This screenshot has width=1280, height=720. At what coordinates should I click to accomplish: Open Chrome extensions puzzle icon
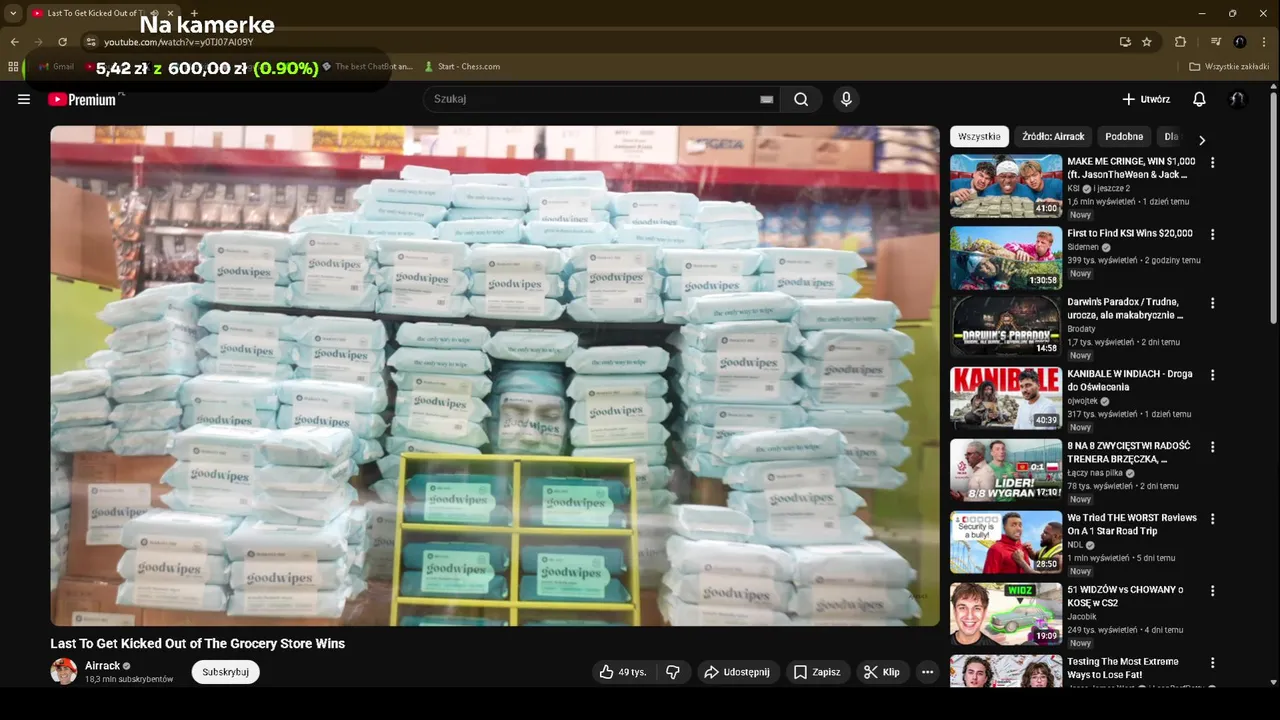tap(1180, 42)
